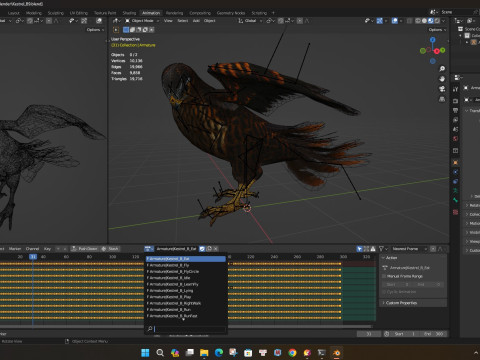The image size is (480, 360).
Task: Open Windows taskbar search
Action: tap(160, 353)
